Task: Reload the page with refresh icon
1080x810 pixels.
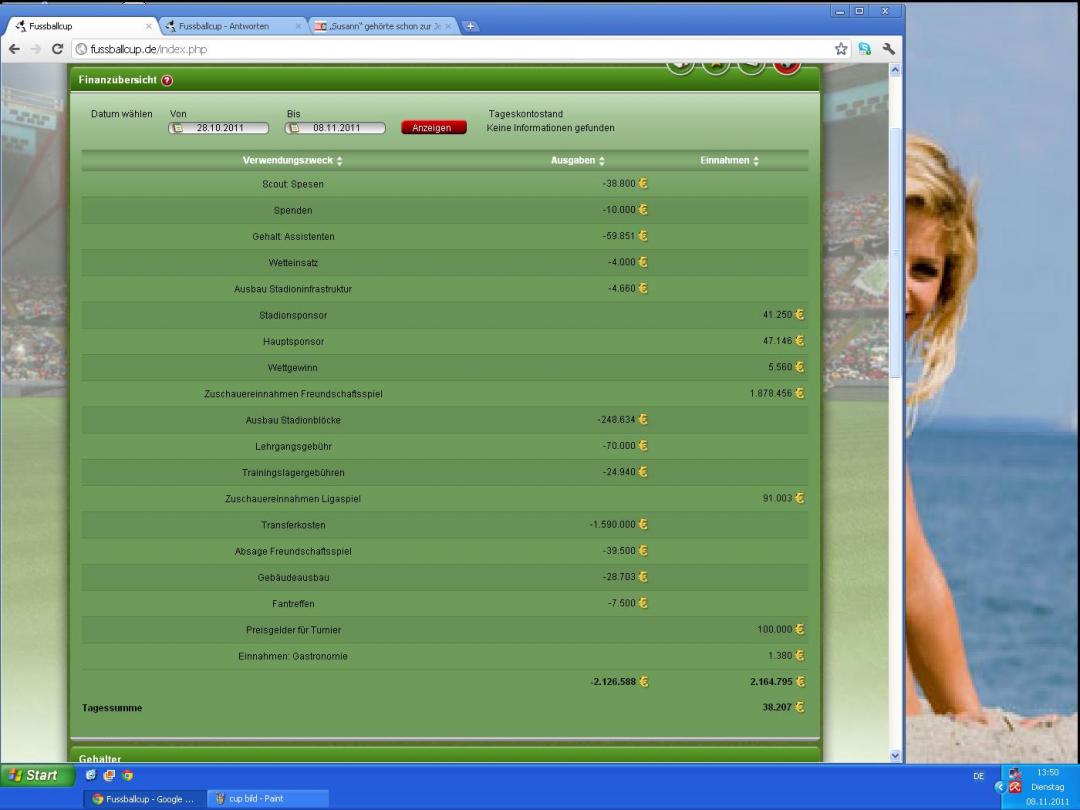Action: (x=58, y=48)
